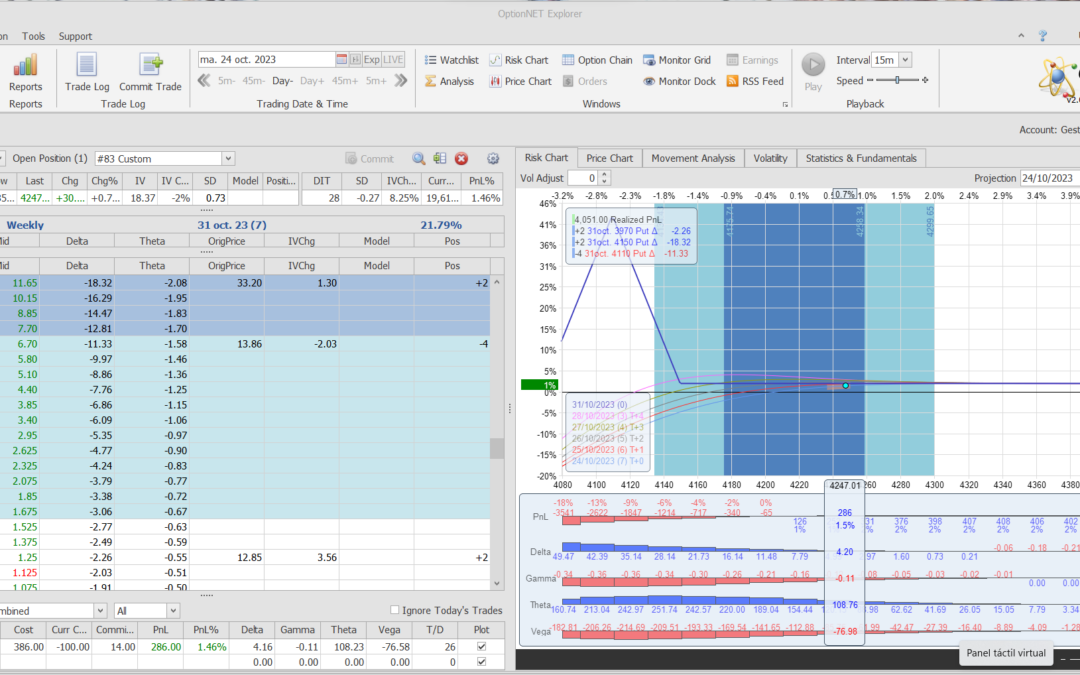The image size is (1080, 675).
Task: Step back one day with Day- button
Action: (x=282, y=81)
